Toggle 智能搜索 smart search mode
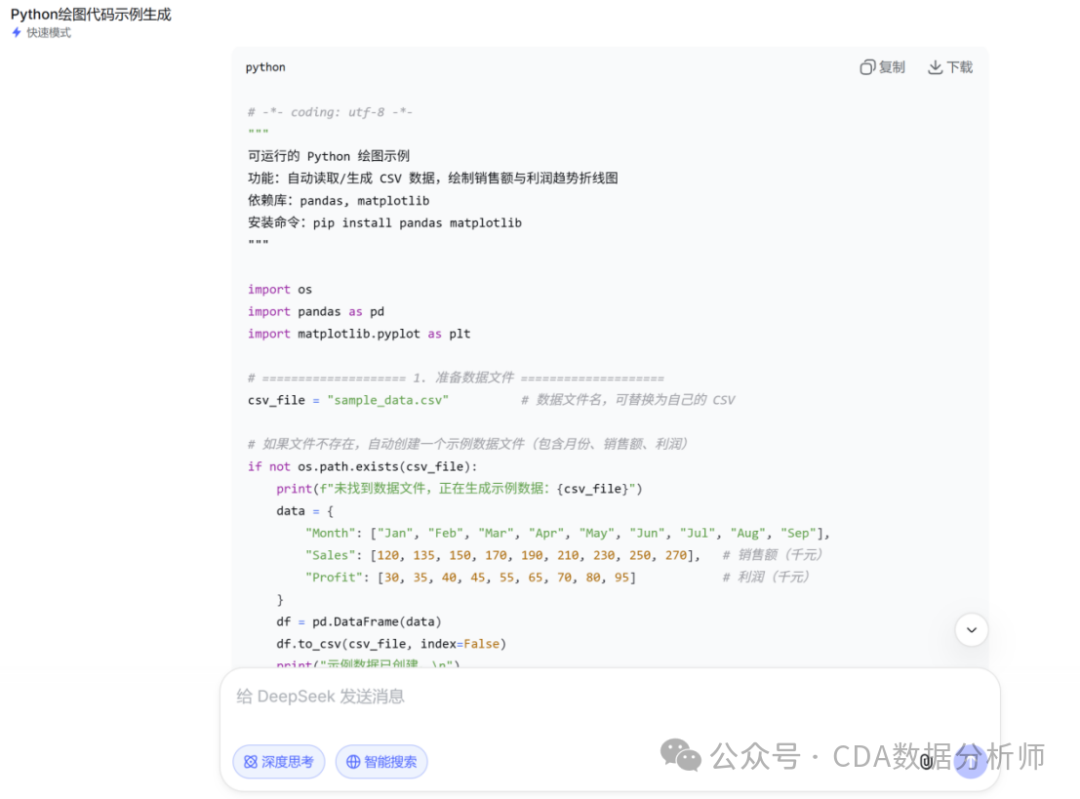This screenshot has height=799, width=1080. tap(382, 762)
